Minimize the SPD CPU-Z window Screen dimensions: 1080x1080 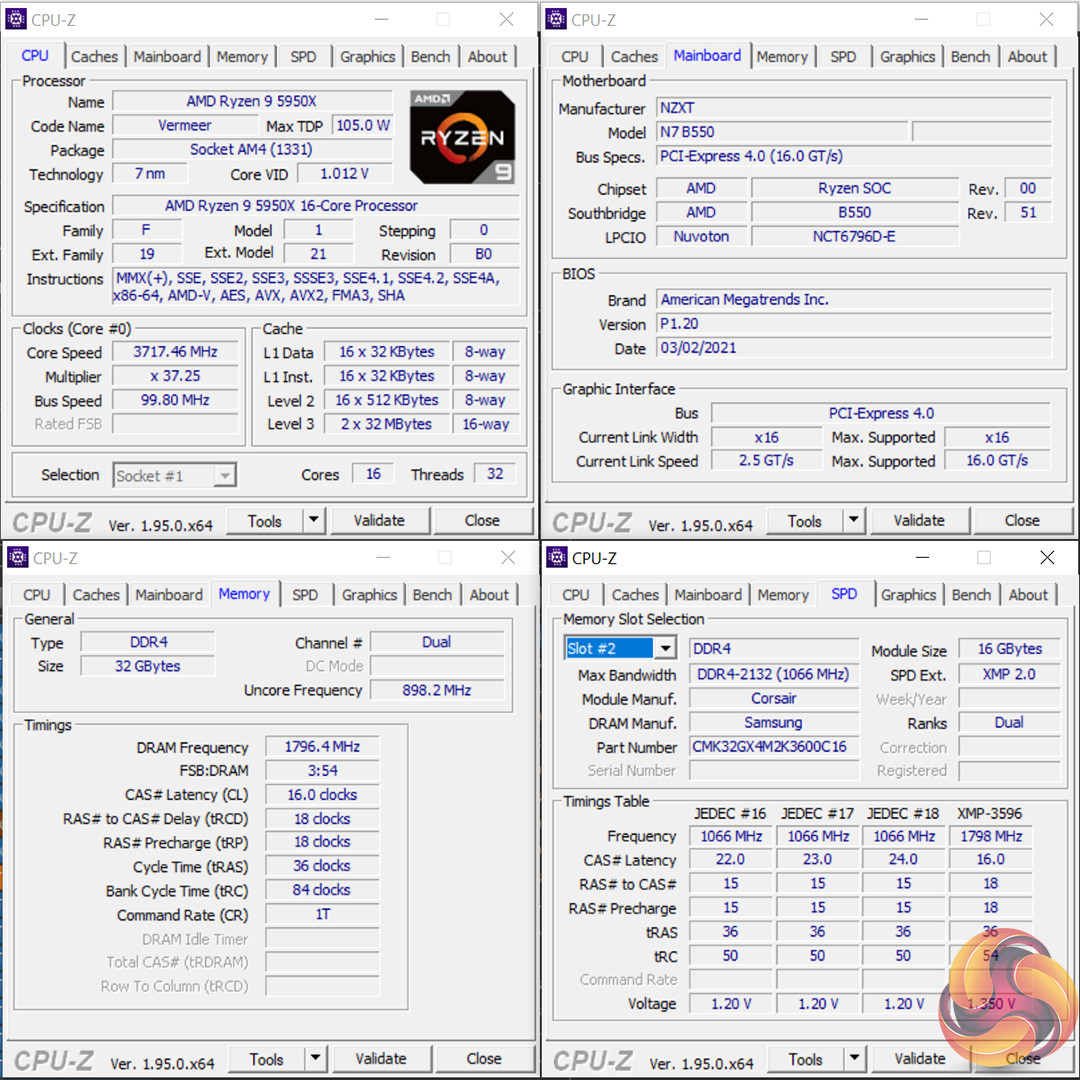tap(923, 557)
